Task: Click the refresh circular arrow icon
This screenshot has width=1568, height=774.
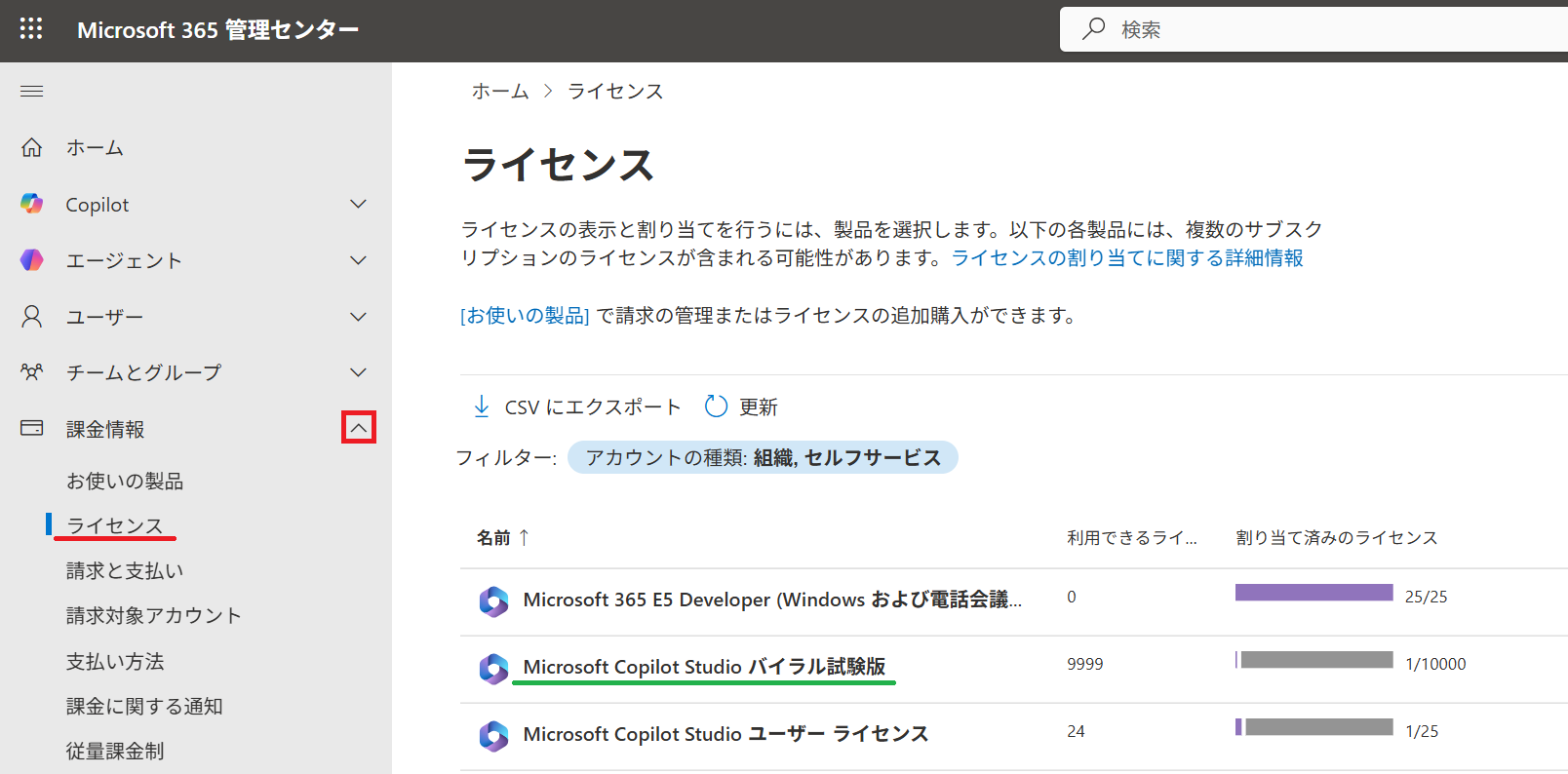Action: [716, 406]
